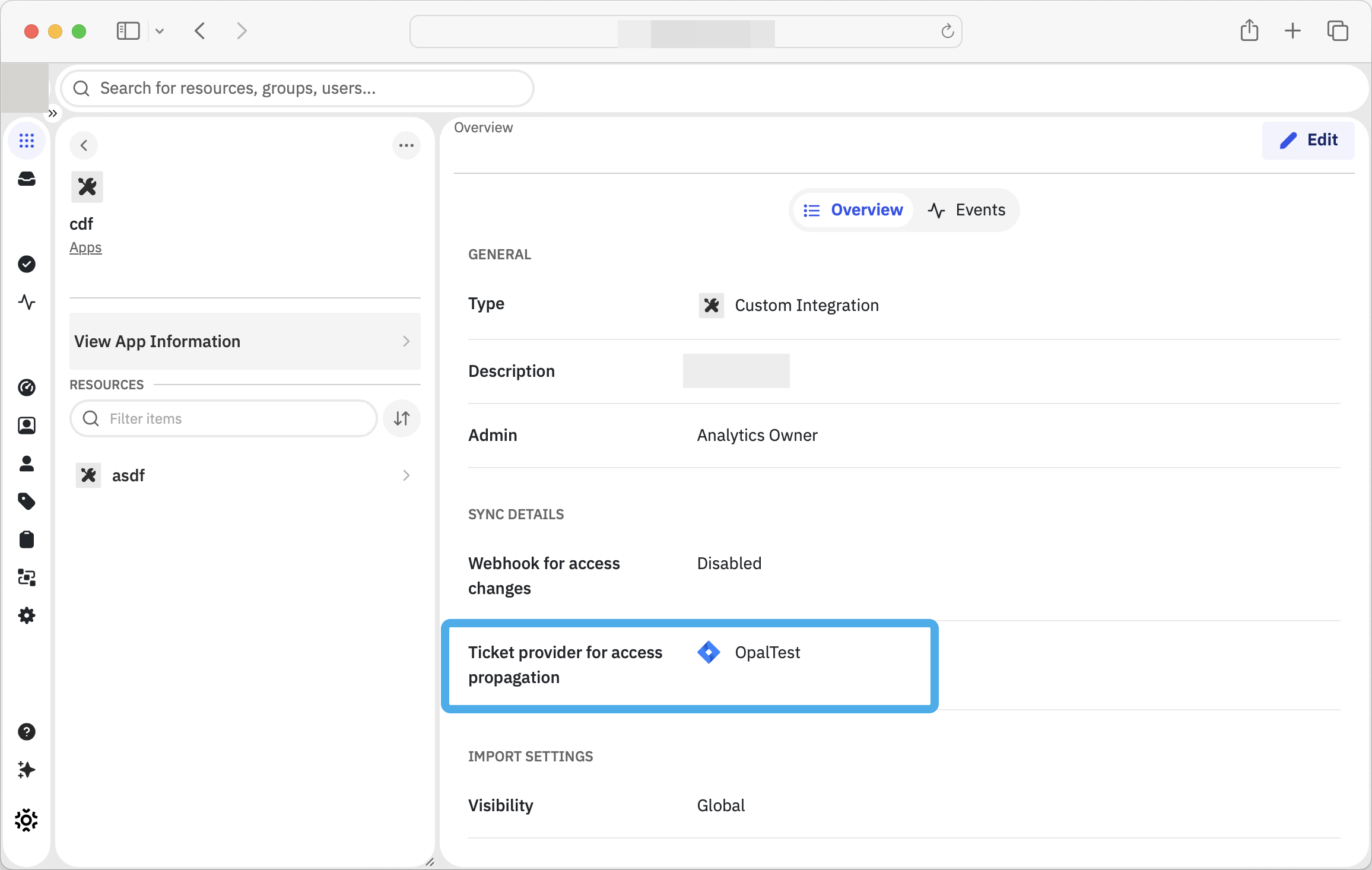Sort resources with the sort arrows button
This screenshot has width=1372, height=870.
[x=402, y=418]
